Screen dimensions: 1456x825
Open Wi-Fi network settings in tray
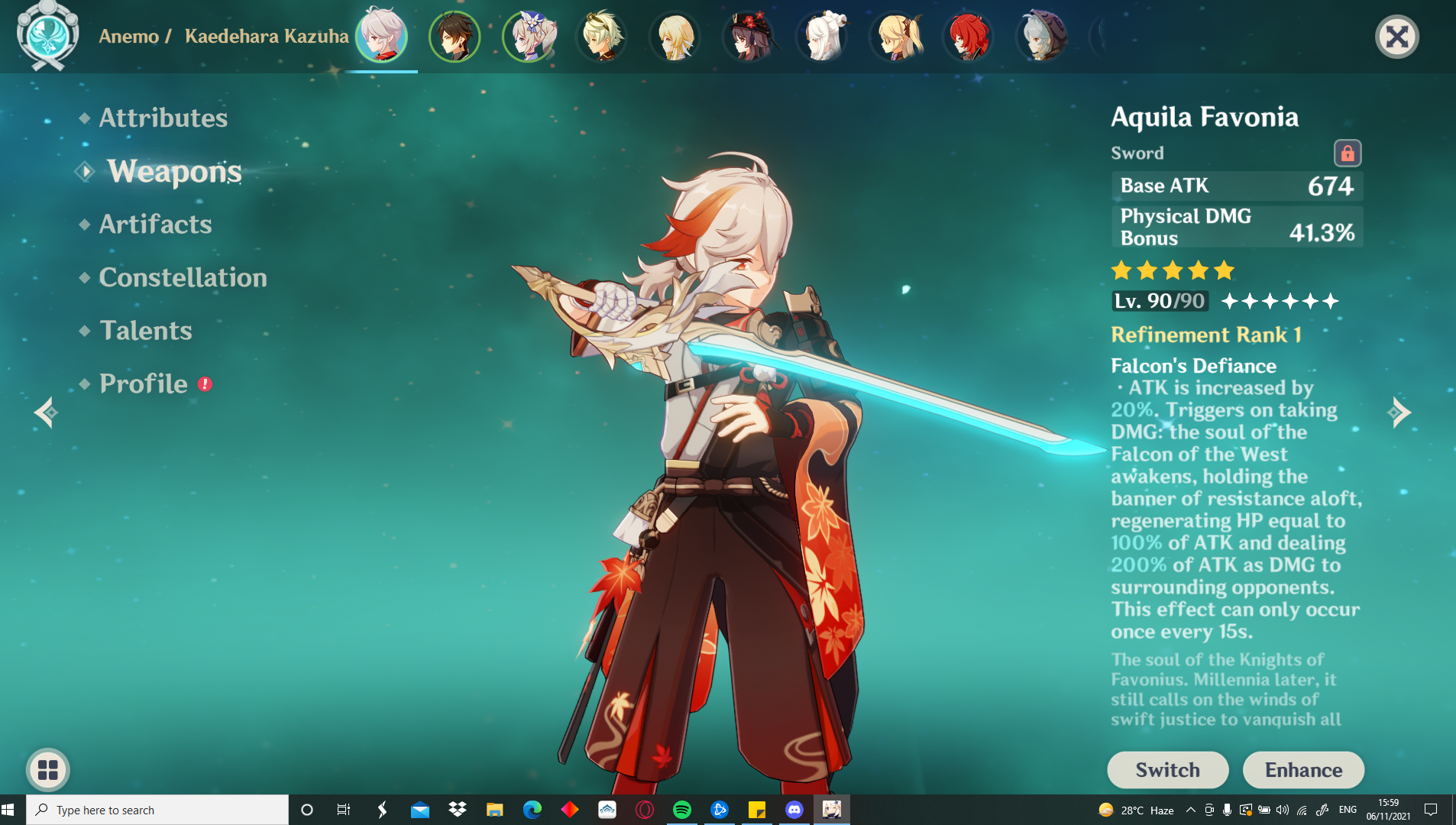coord(1302,810)
